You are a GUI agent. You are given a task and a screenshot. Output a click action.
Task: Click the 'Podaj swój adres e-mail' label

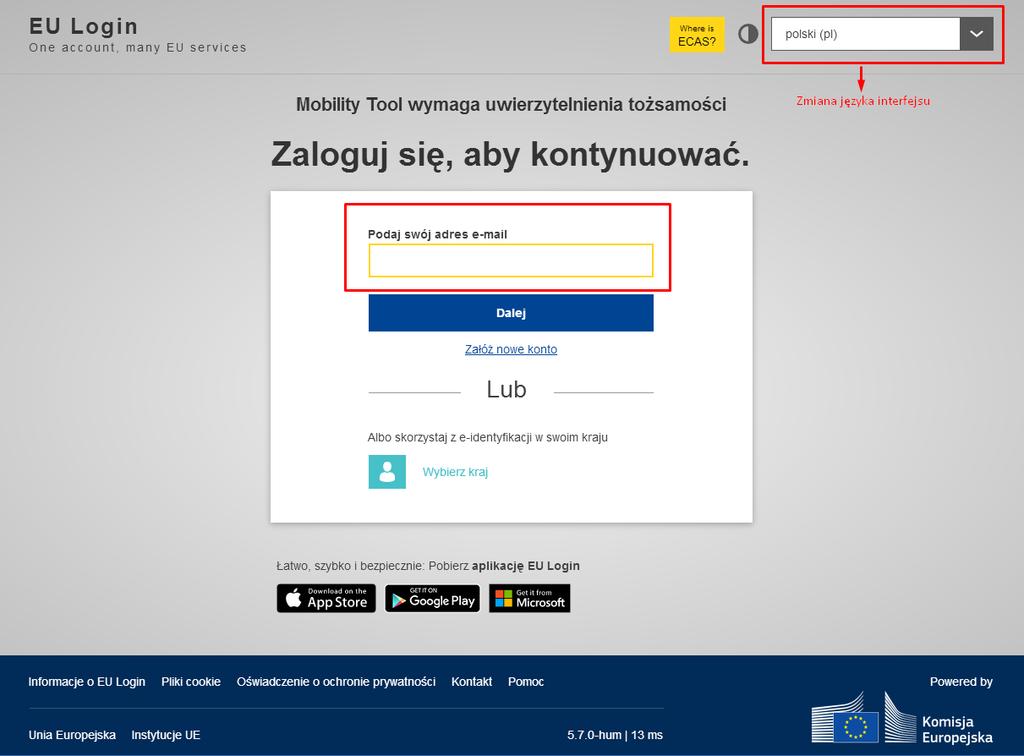click(x=438, y=234)
